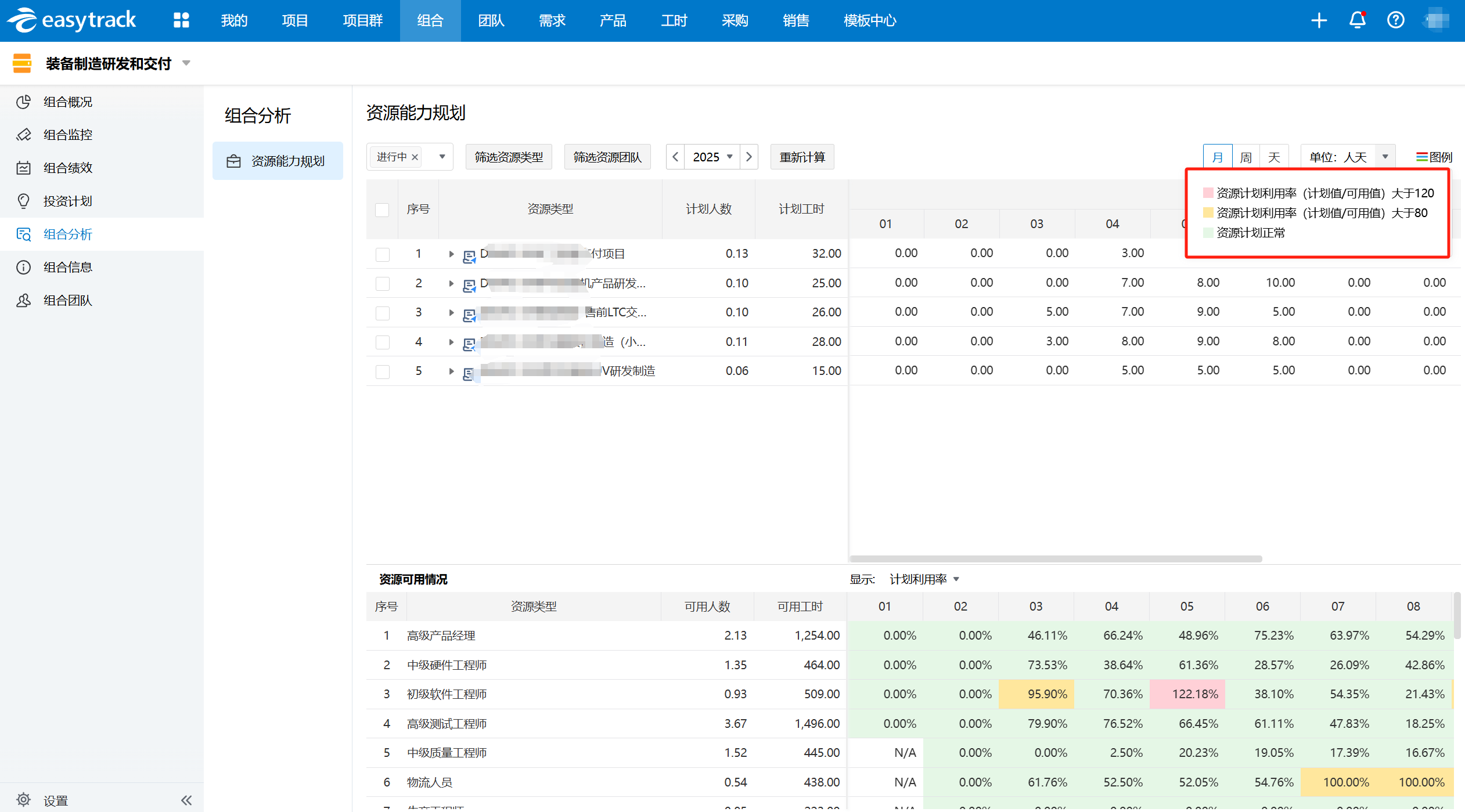Click the plus add icon in header
This screenshot has height=812, width=1465.
tap(1319, 20)
